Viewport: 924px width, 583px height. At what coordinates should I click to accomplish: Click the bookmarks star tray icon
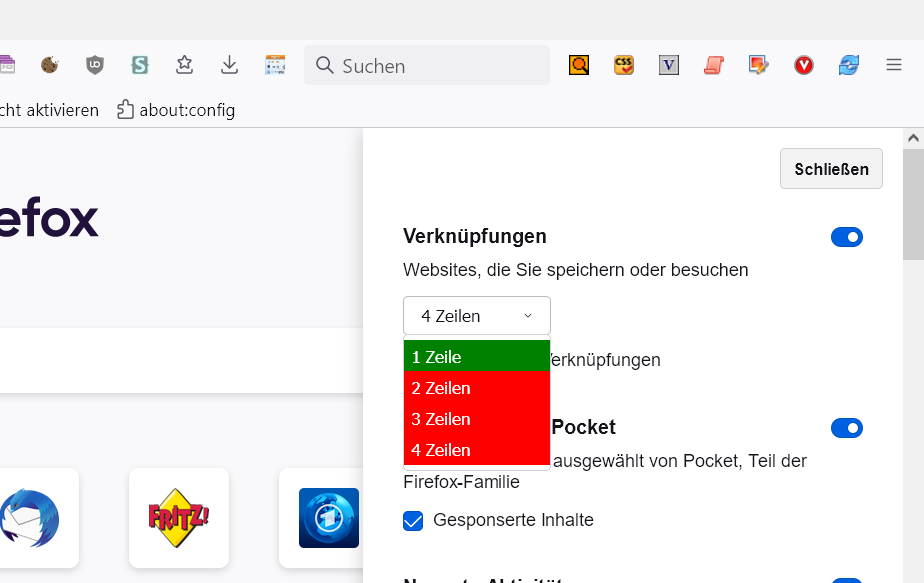[185, 65]
